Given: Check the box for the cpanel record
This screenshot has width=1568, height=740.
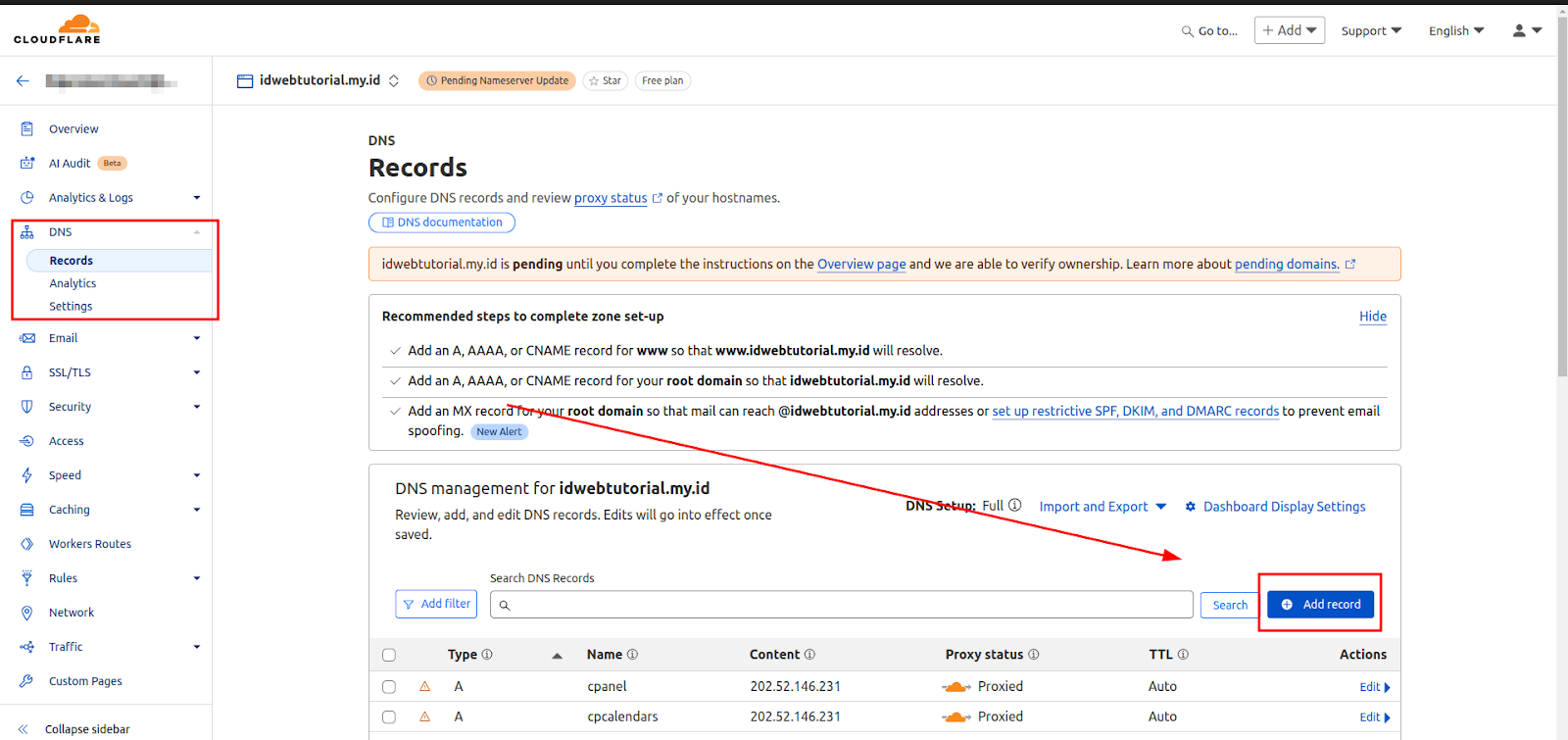Looking at the screenshot, I should (389, 687).
